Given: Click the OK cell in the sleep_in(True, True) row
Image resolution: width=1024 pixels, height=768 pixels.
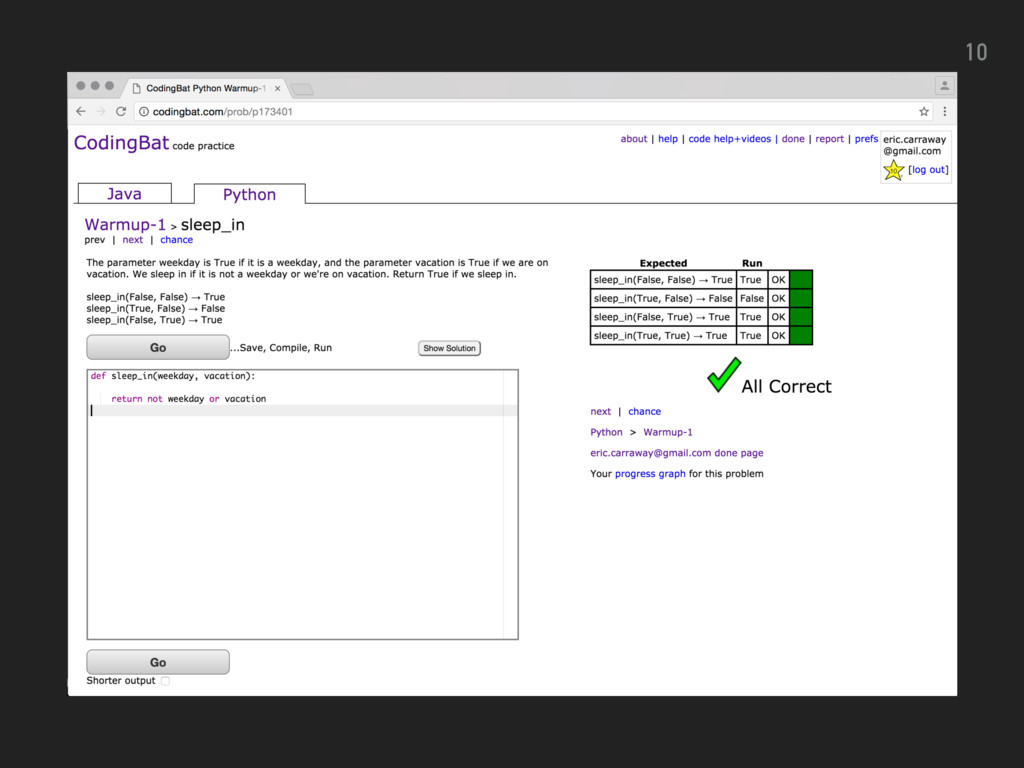Looking at the screenshot, I should point(778,336).
